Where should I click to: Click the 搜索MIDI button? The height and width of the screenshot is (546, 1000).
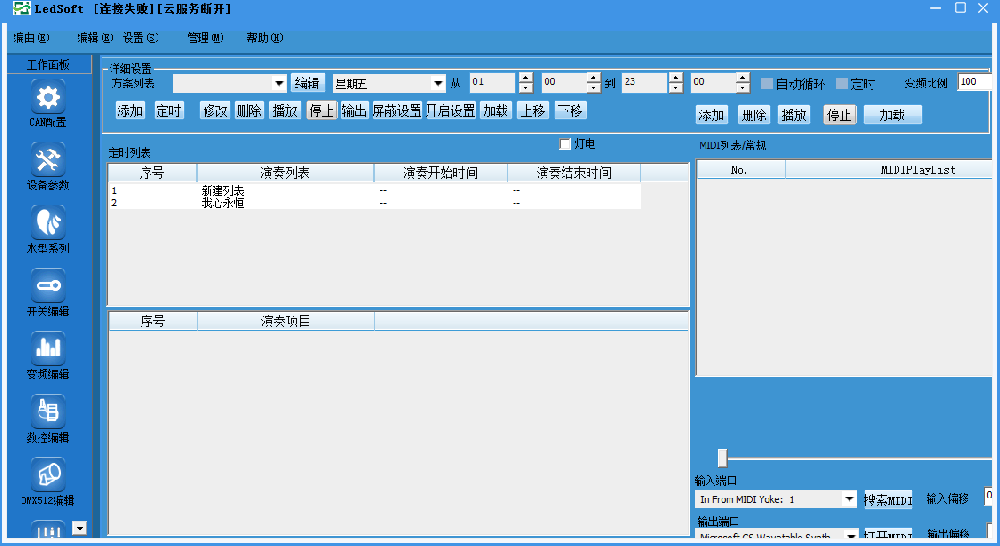[x=888, y=499]
